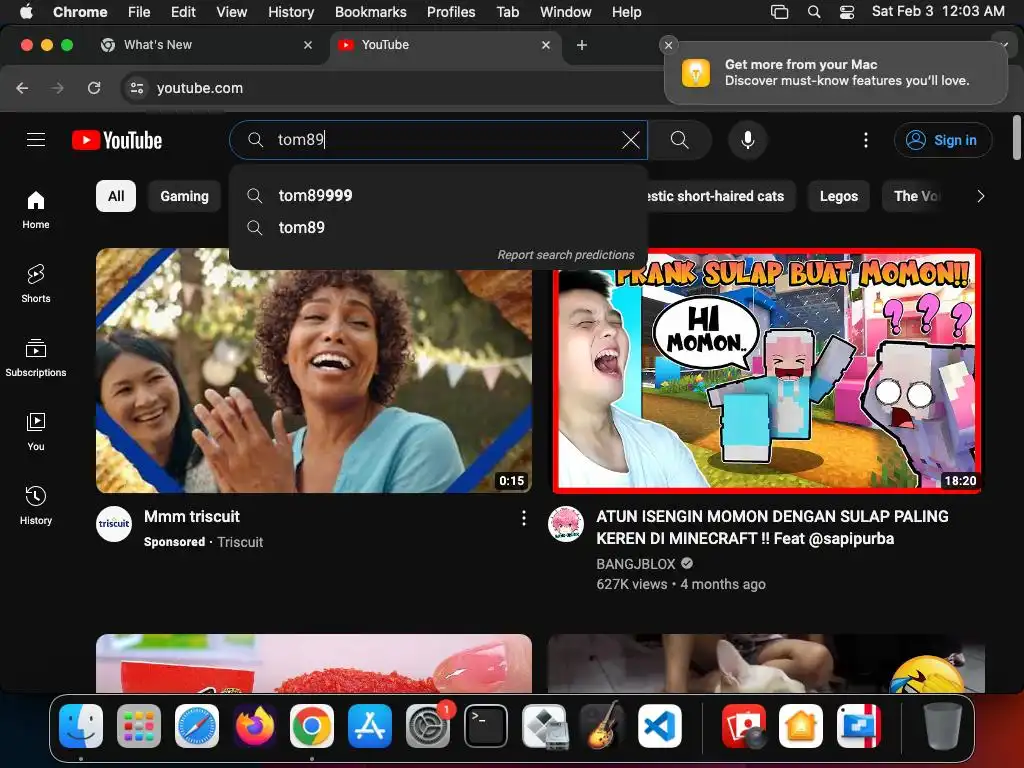1024x768 pixels.
Task: Launch Safari from the dock
Action: (x=197, y=726)
